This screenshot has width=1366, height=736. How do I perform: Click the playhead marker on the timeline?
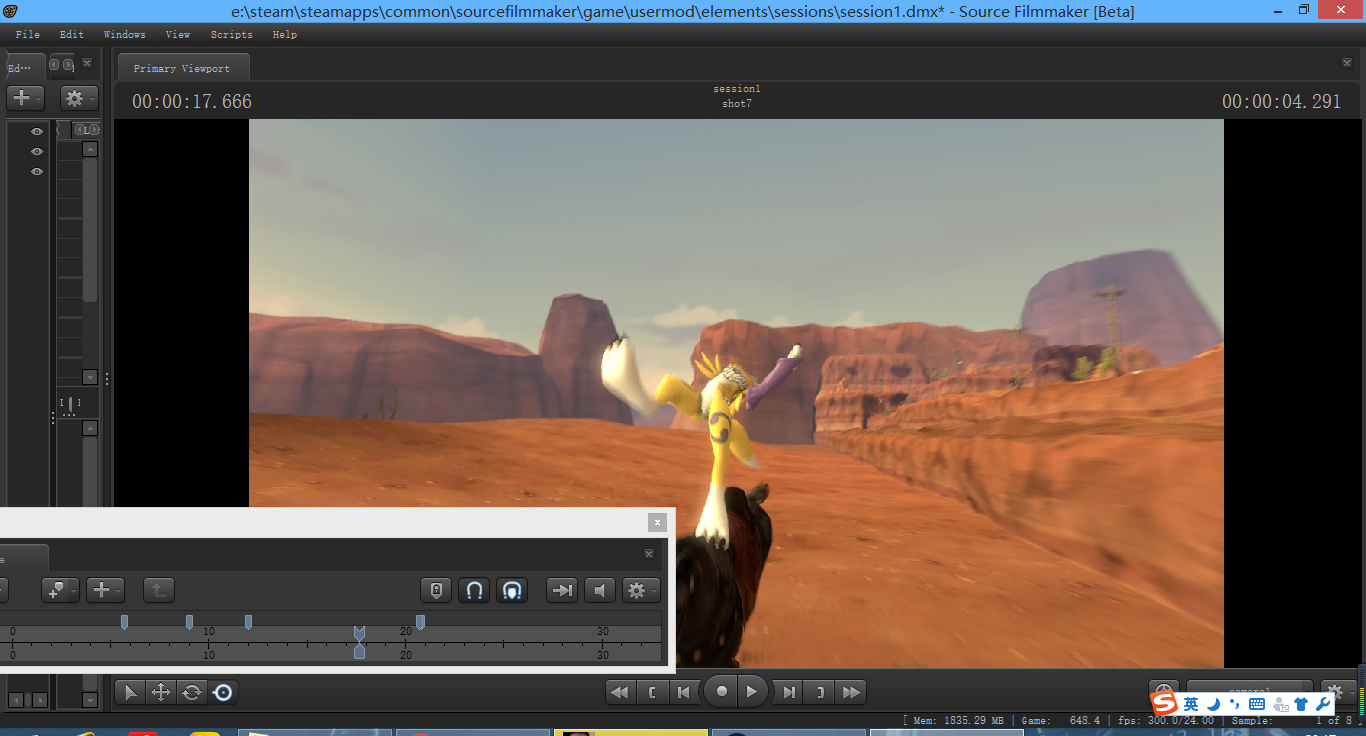click(x=359, y=633)
